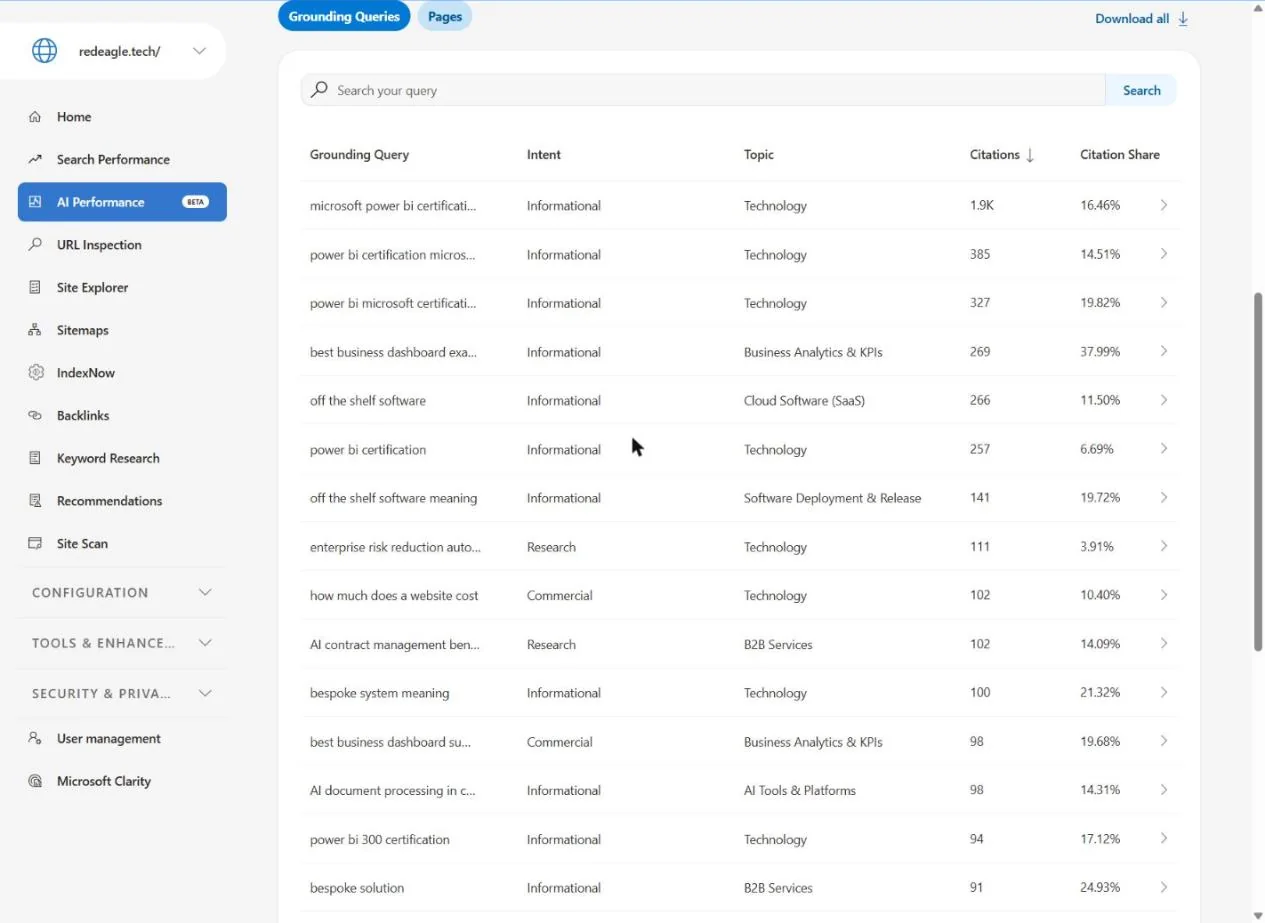This screenshot has width=1265, height=923.
Task: Click the page vertical scrollbar thumb
Action: coord(1258,472)
